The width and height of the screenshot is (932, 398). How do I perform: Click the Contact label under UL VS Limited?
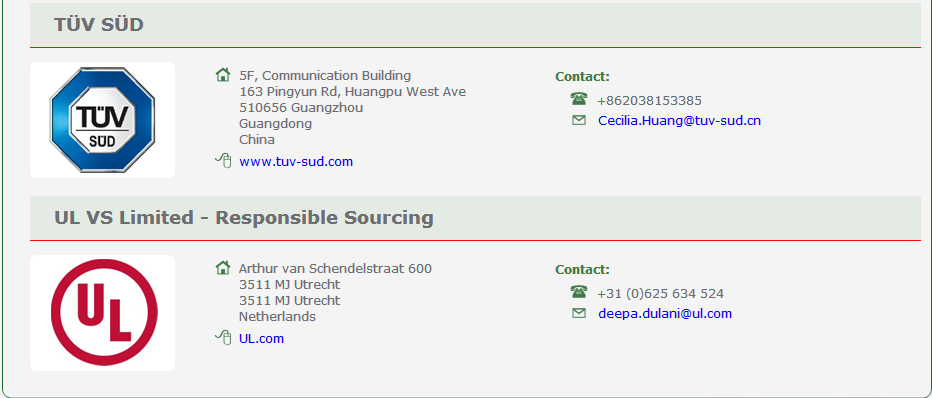tap(582, 270)
